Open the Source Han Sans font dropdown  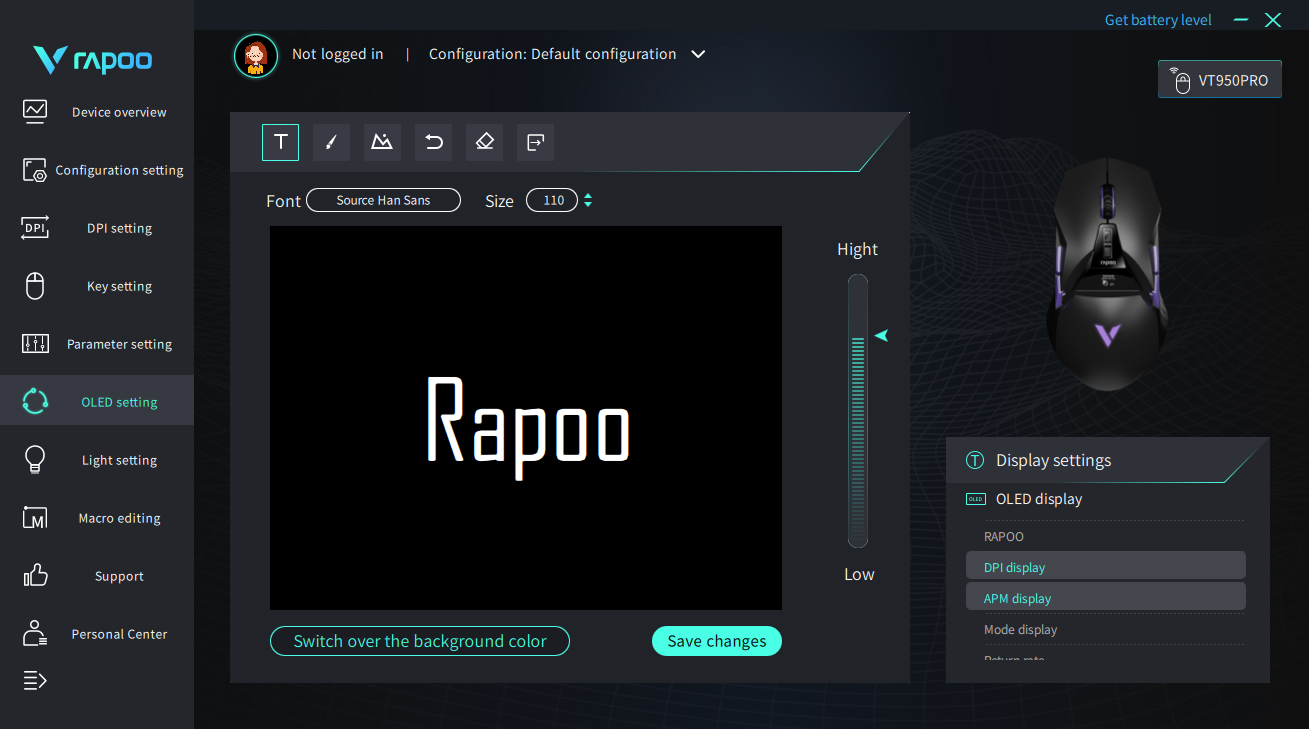pyautogui.click(x=383, y=200)
